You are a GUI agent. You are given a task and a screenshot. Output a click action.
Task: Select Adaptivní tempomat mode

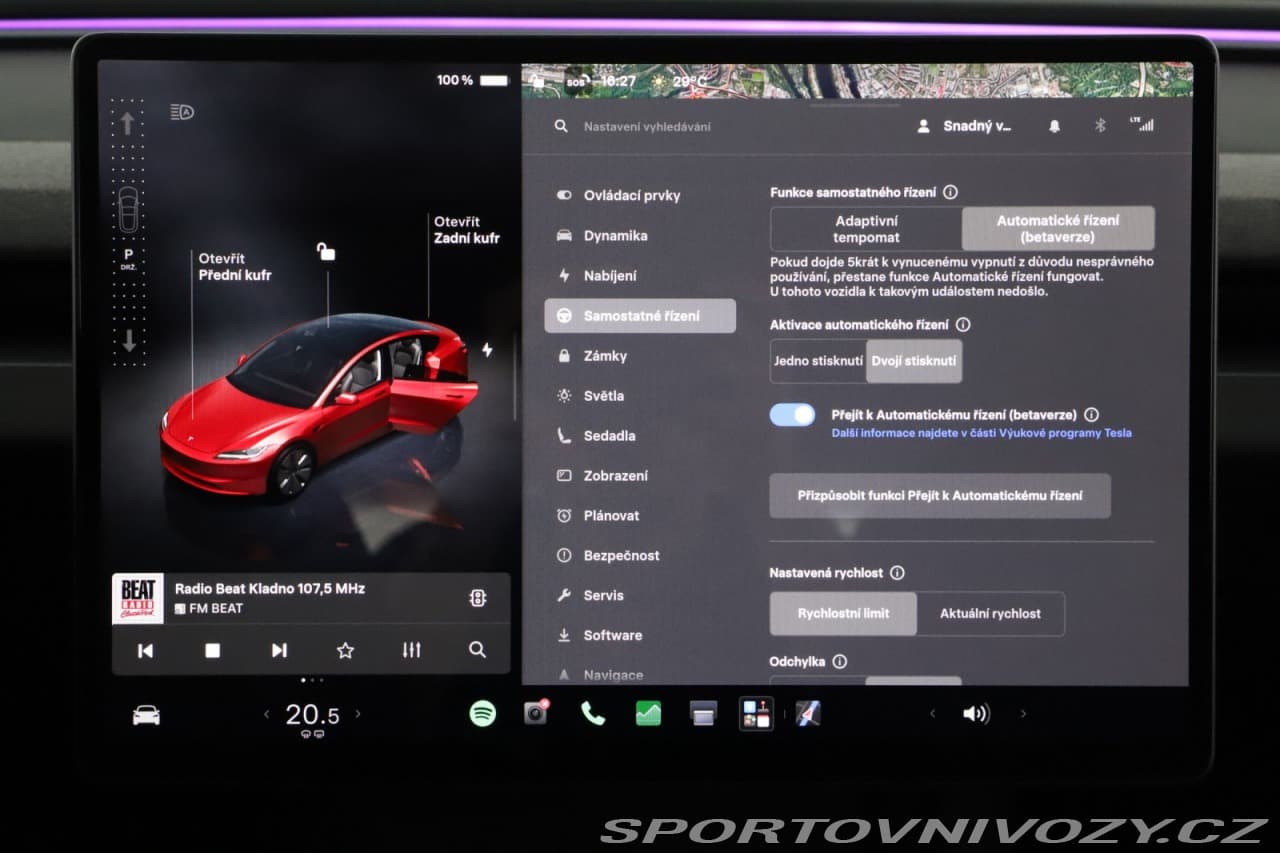(866, 229)
